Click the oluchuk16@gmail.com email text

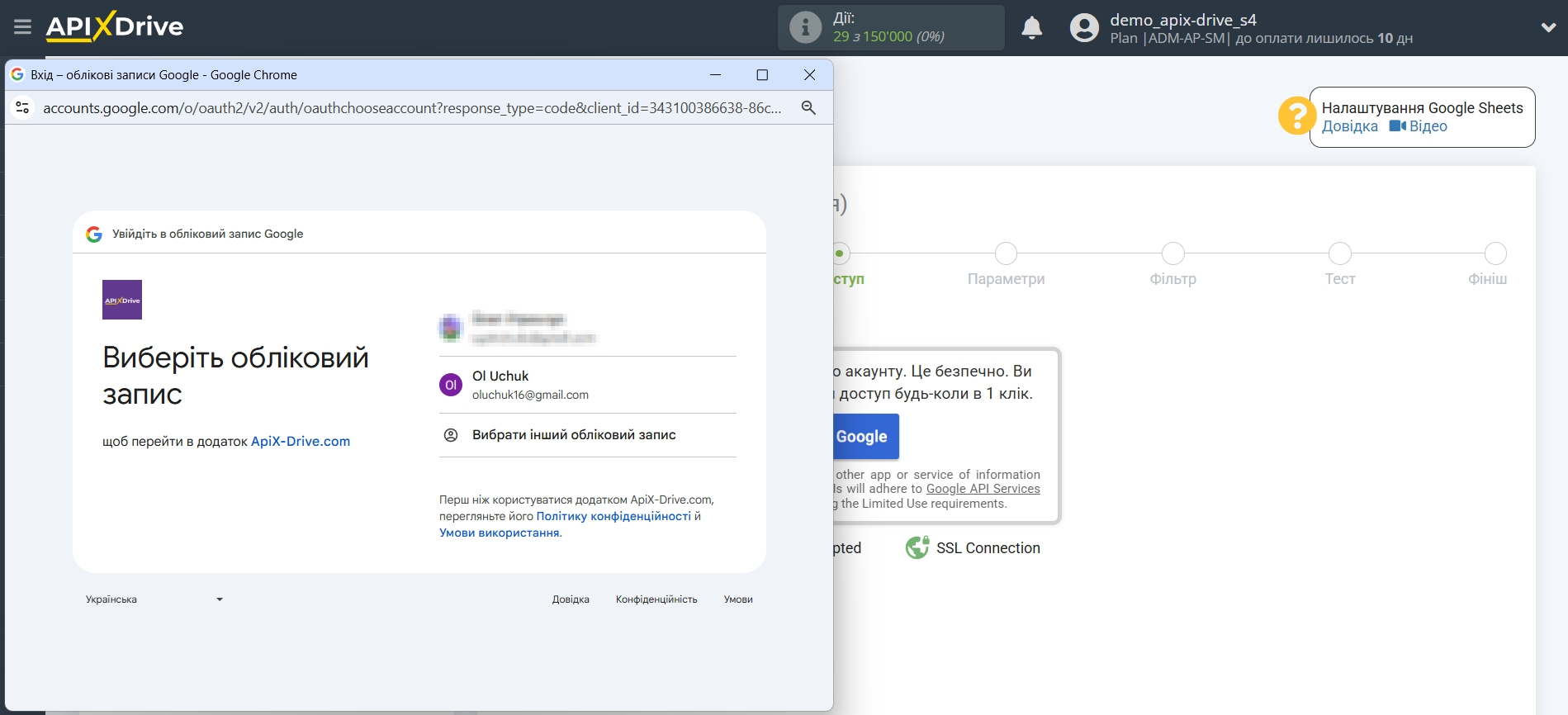pyautogui.click(x=530, y=395)
